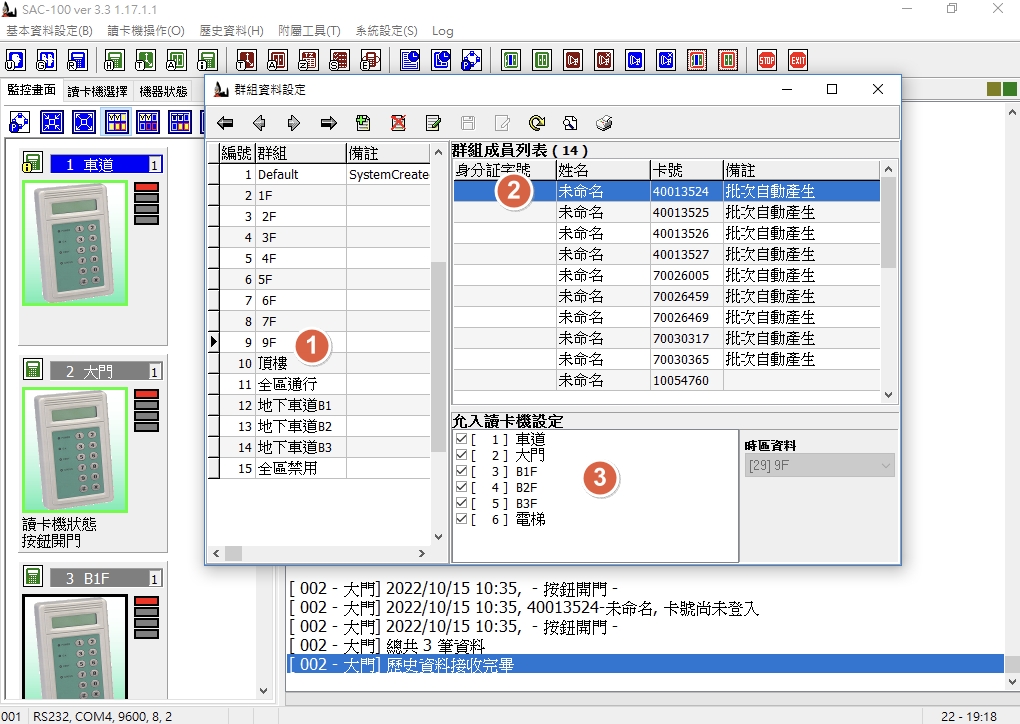Screen dimensions: 1020x724
Task: Click the 卡號 column header
Action: [686, 170]
